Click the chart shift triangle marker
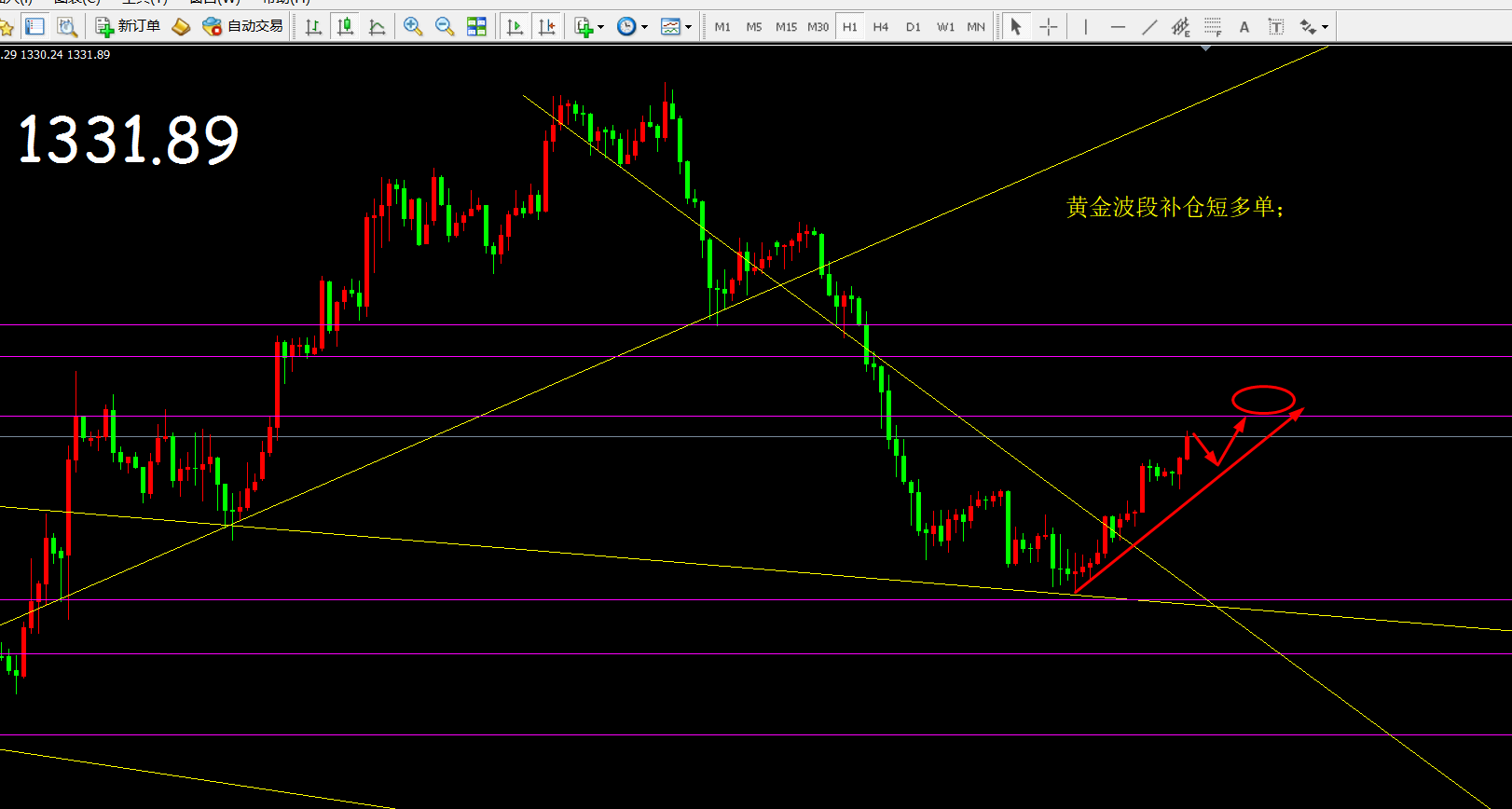1512x809 pixels. pos(1206,48)
